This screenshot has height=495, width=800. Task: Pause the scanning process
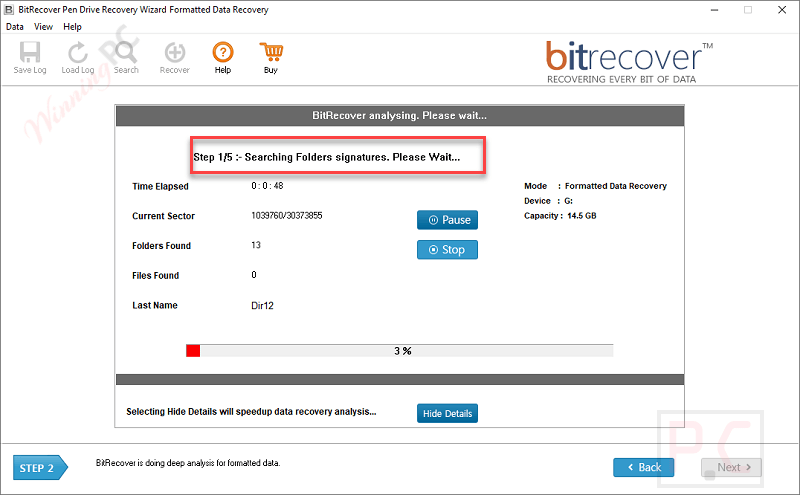pos(447,220)
